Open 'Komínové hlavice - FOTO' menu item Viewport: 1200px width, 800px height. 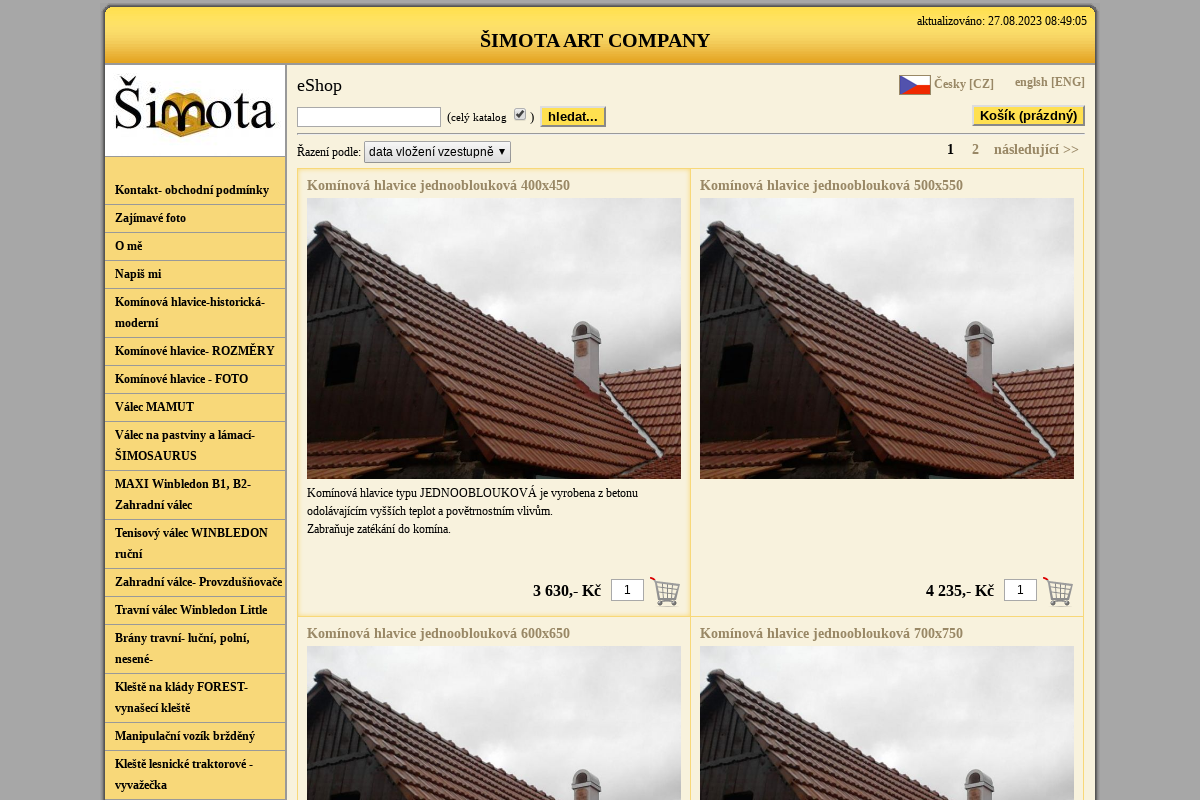(x=195, y=379)
